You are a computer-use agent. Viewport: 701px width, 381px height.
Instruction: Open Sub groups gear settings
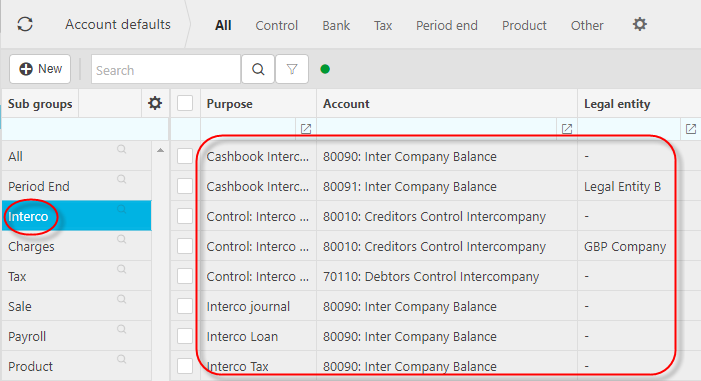tap(155, 103)
